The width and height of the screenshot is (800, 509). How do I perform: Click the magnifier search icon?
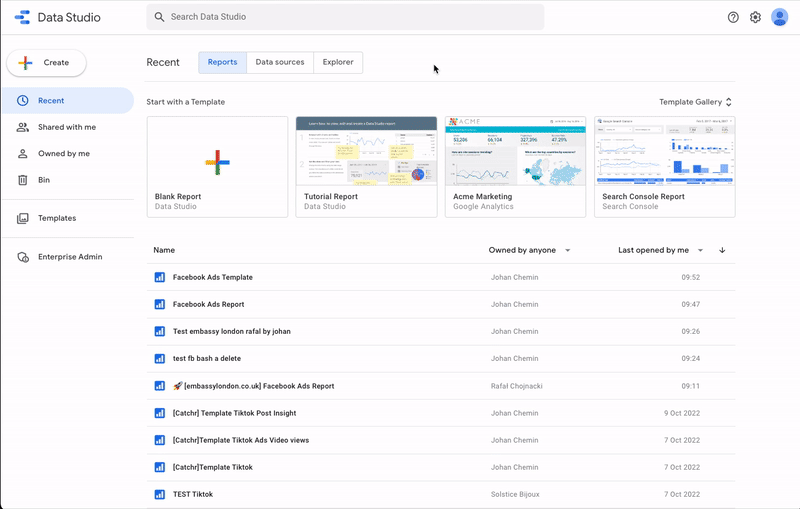[160, 17]
